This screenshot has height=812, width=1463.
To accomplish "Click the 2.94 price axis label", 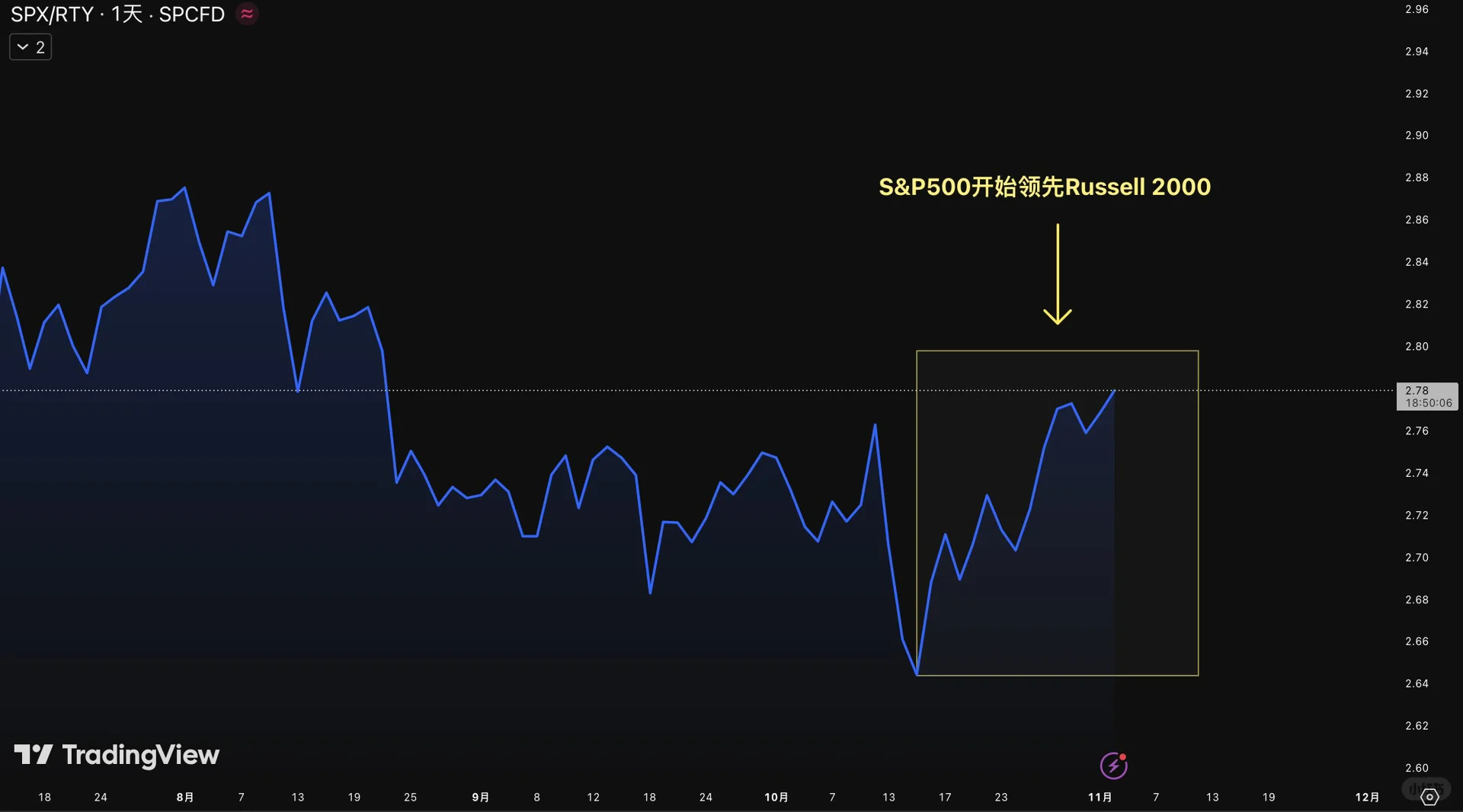I will (x=1417, y=51).
